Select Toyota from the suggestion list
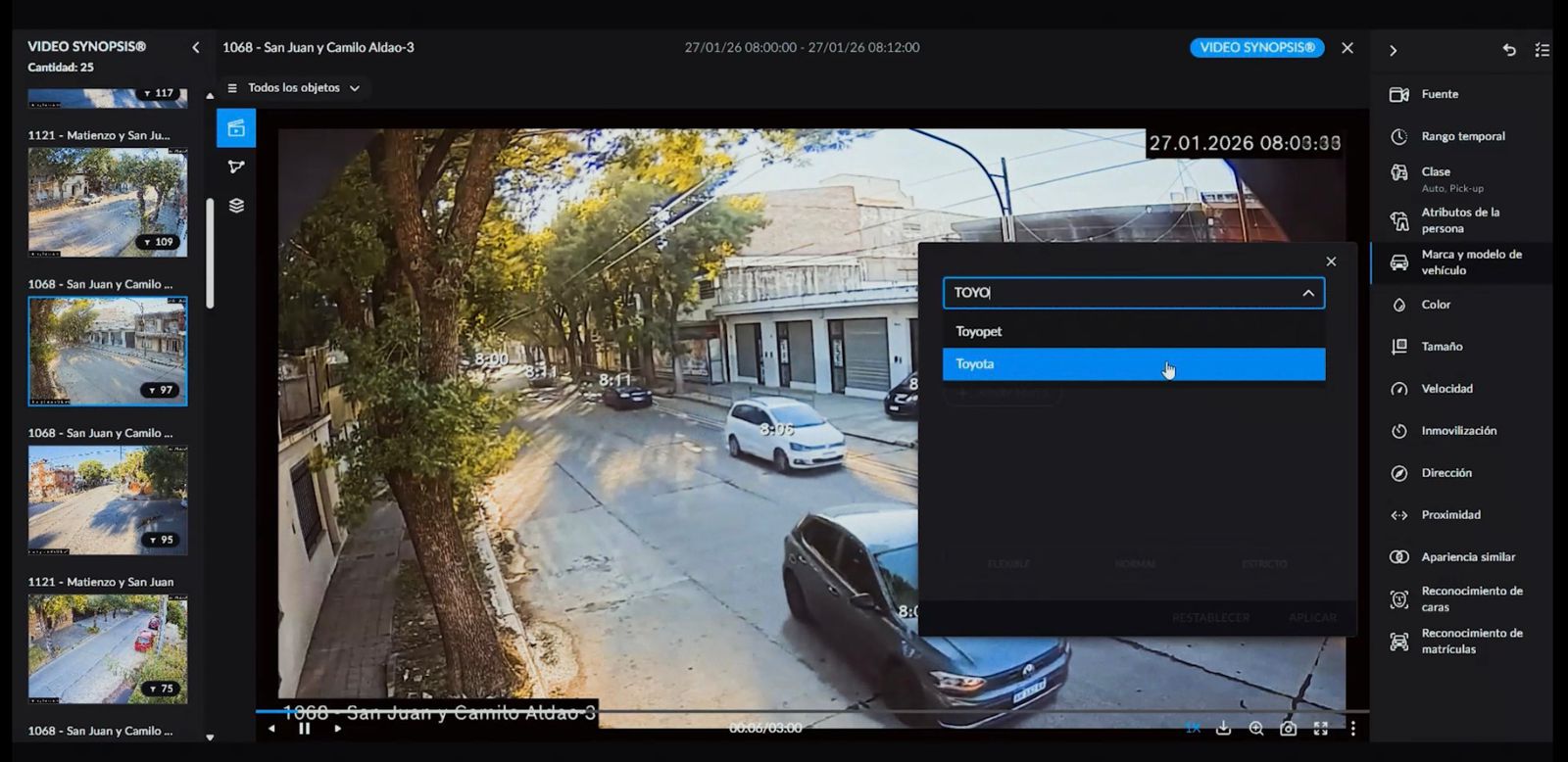1568x762 pixels. (x=1132, y=364)
